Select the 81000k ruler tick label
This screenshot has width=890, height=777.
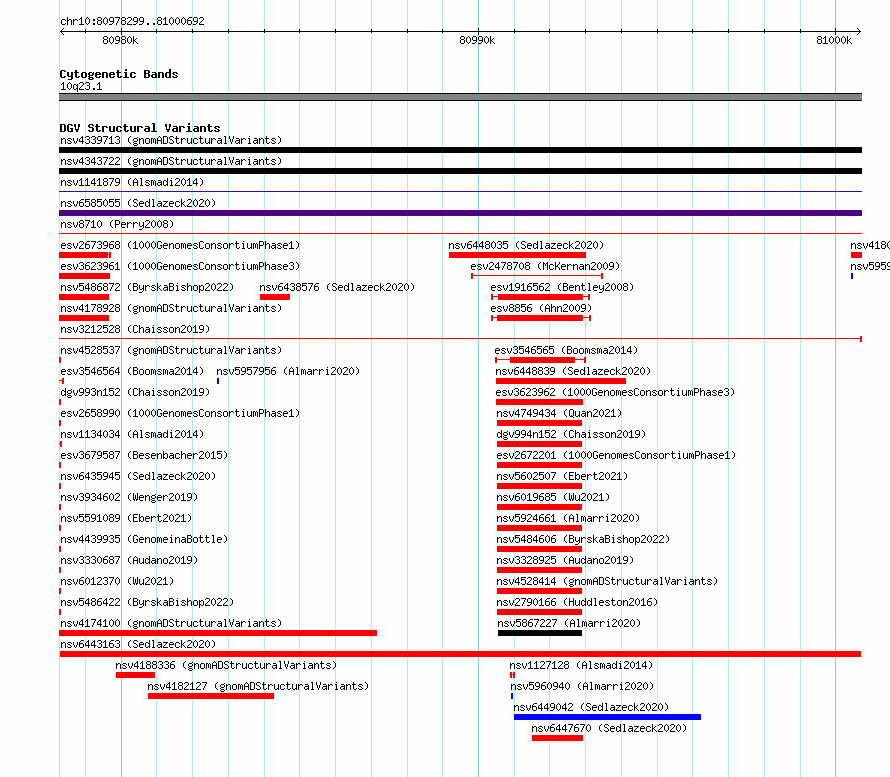tap(834, 40)
